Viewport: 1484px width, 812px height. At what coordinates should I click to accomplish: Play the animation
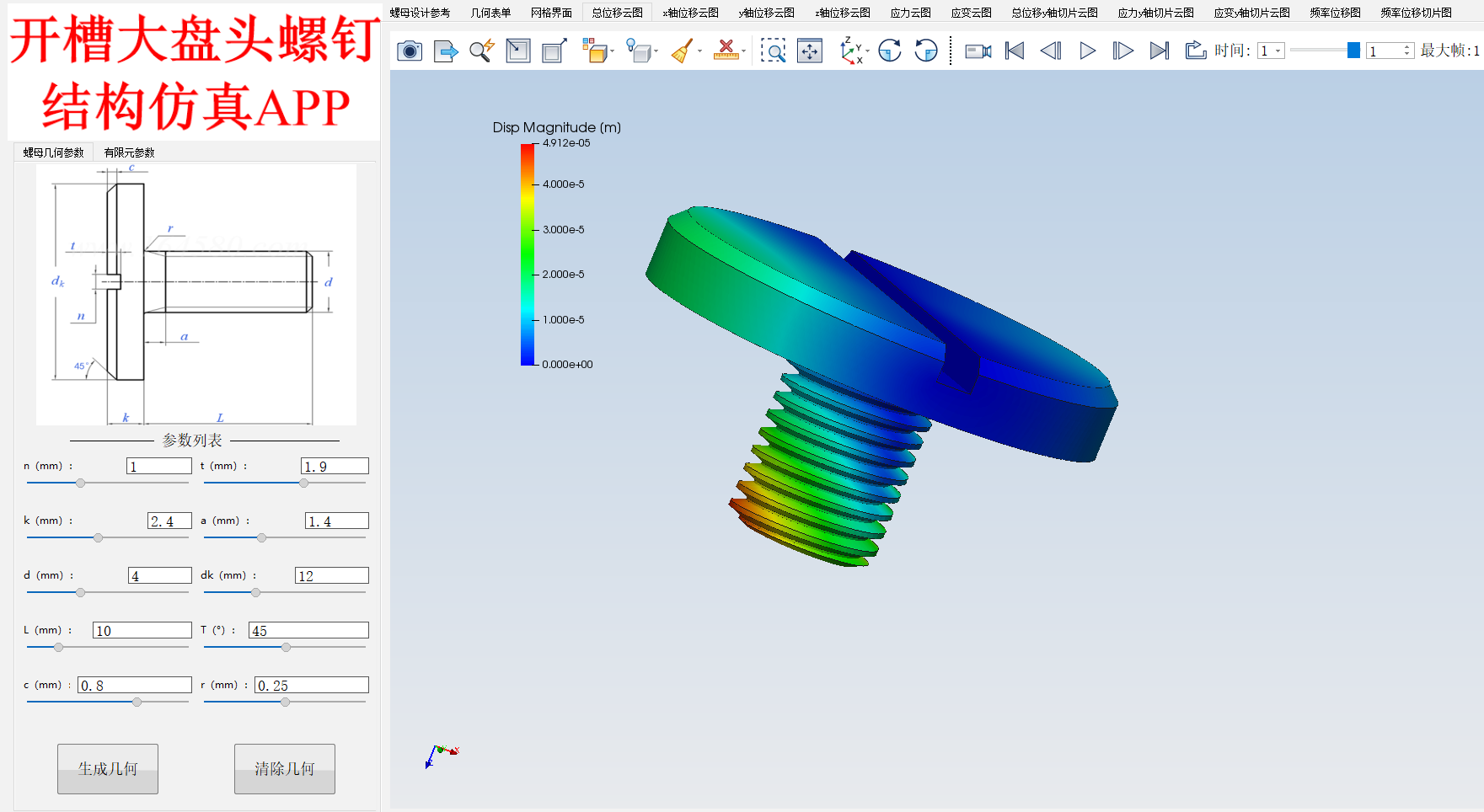[1087, 51]
